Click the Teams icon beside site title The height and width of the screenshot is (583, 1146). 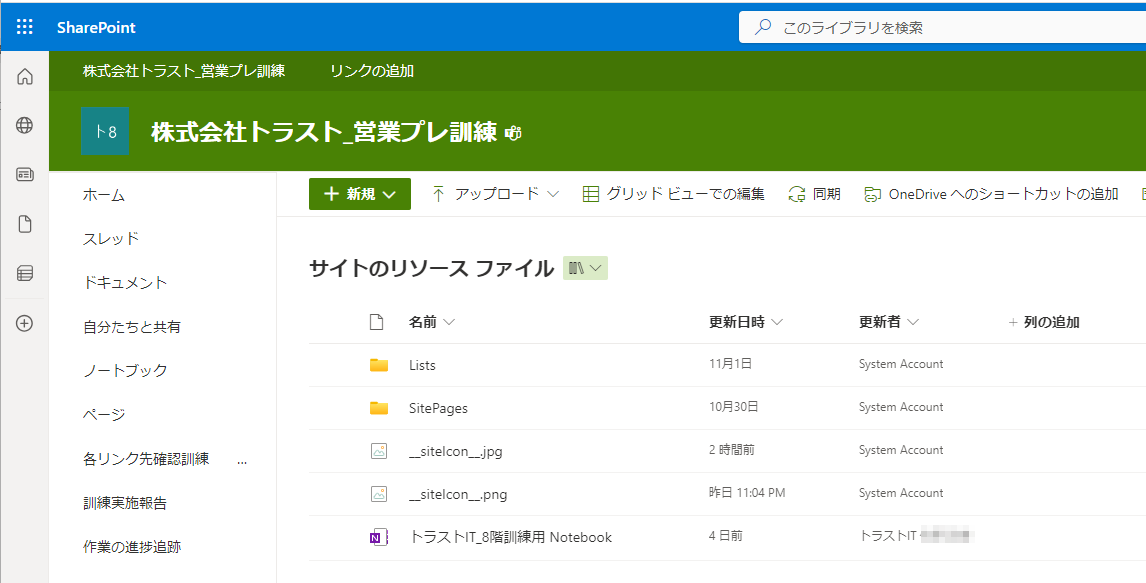514,133
